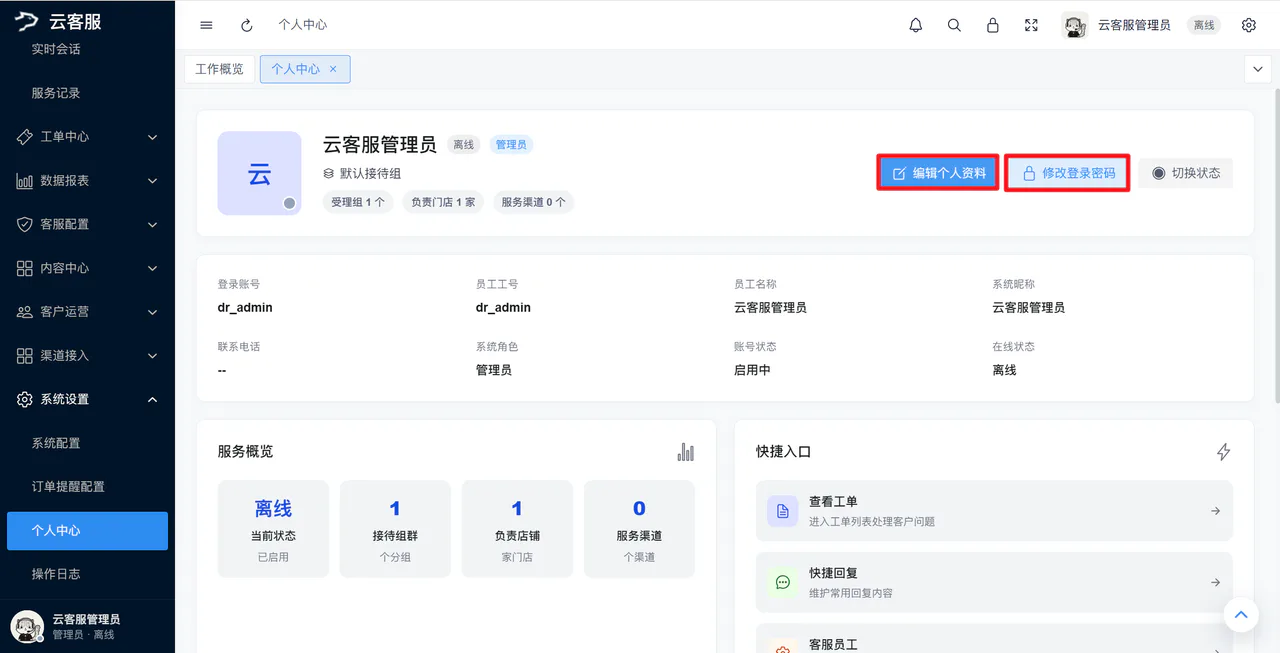Viewport: 1280px width, 653px height.
Task: Click 切换状态 button
Action: click(x=1186, y=173)
